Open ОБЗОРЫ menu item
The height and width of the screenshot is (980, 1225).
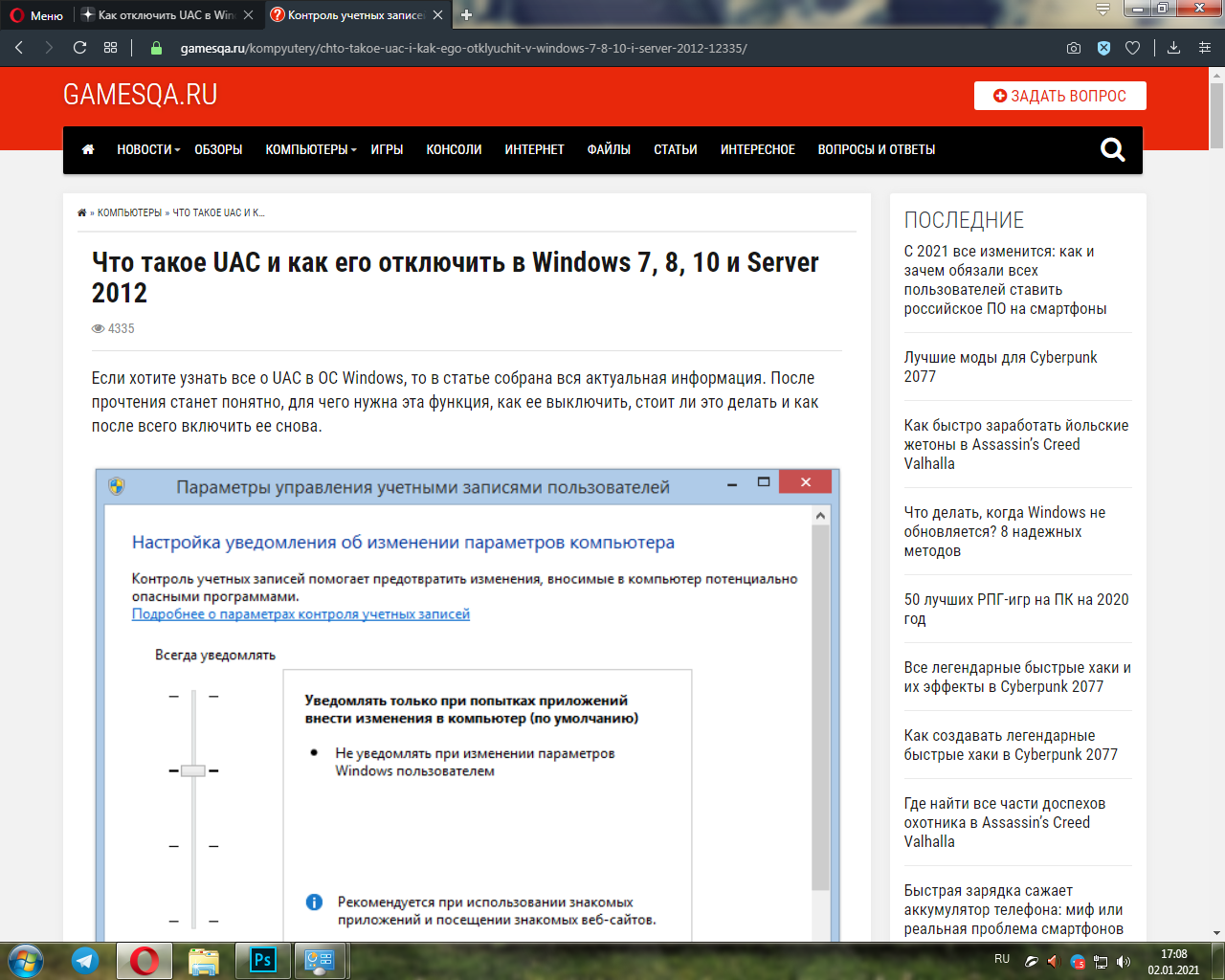point(218,149)
